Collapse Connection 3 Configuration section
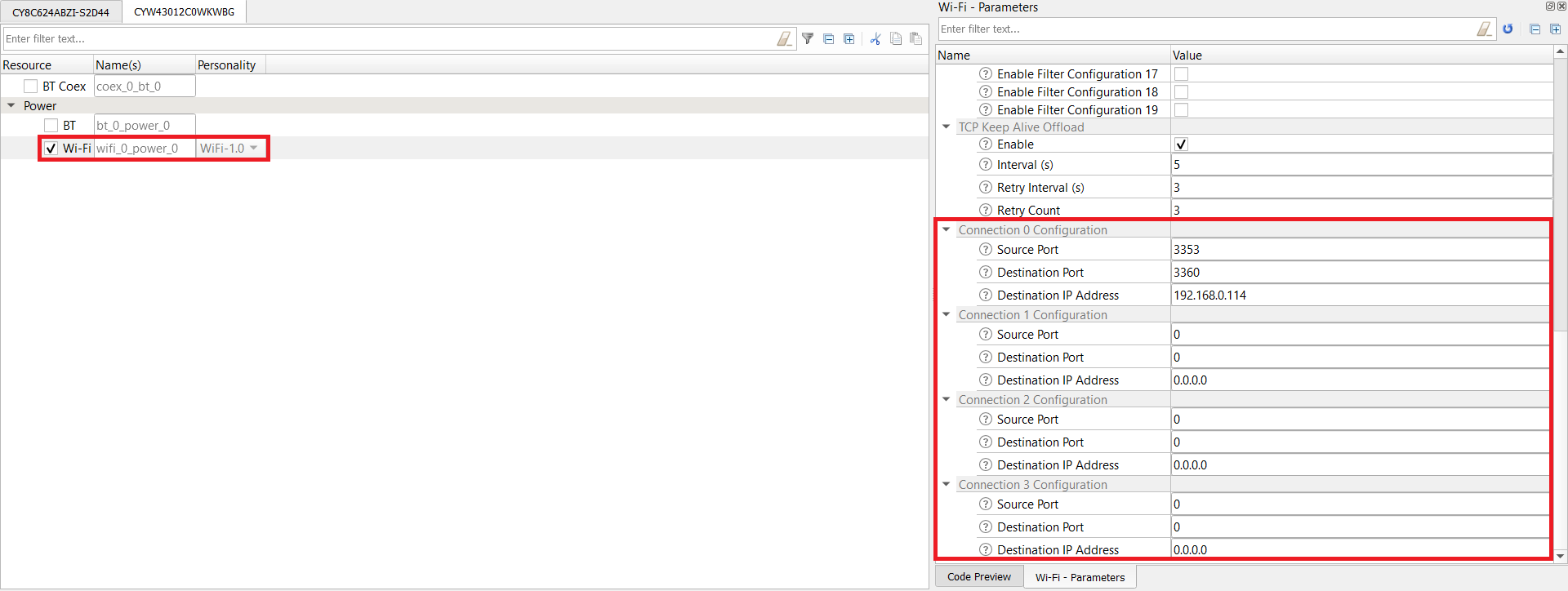 [947, 484]
